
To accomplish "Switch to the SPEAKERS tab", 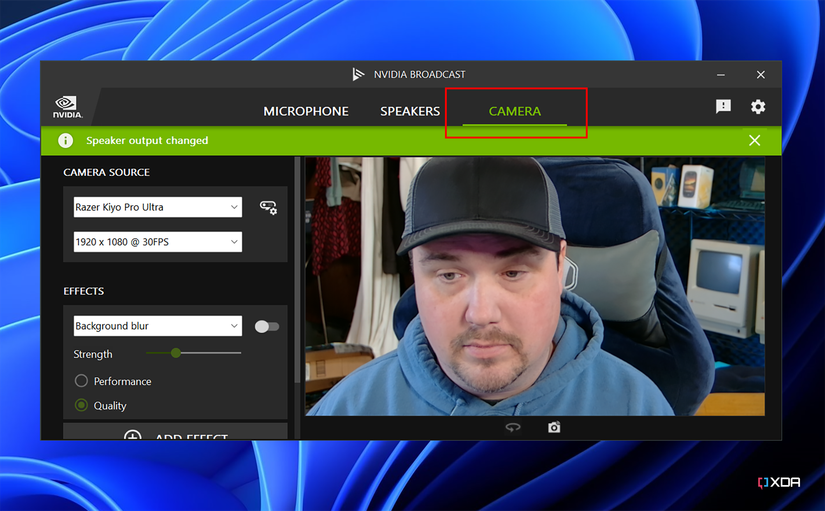I will (x=410, y=111).
